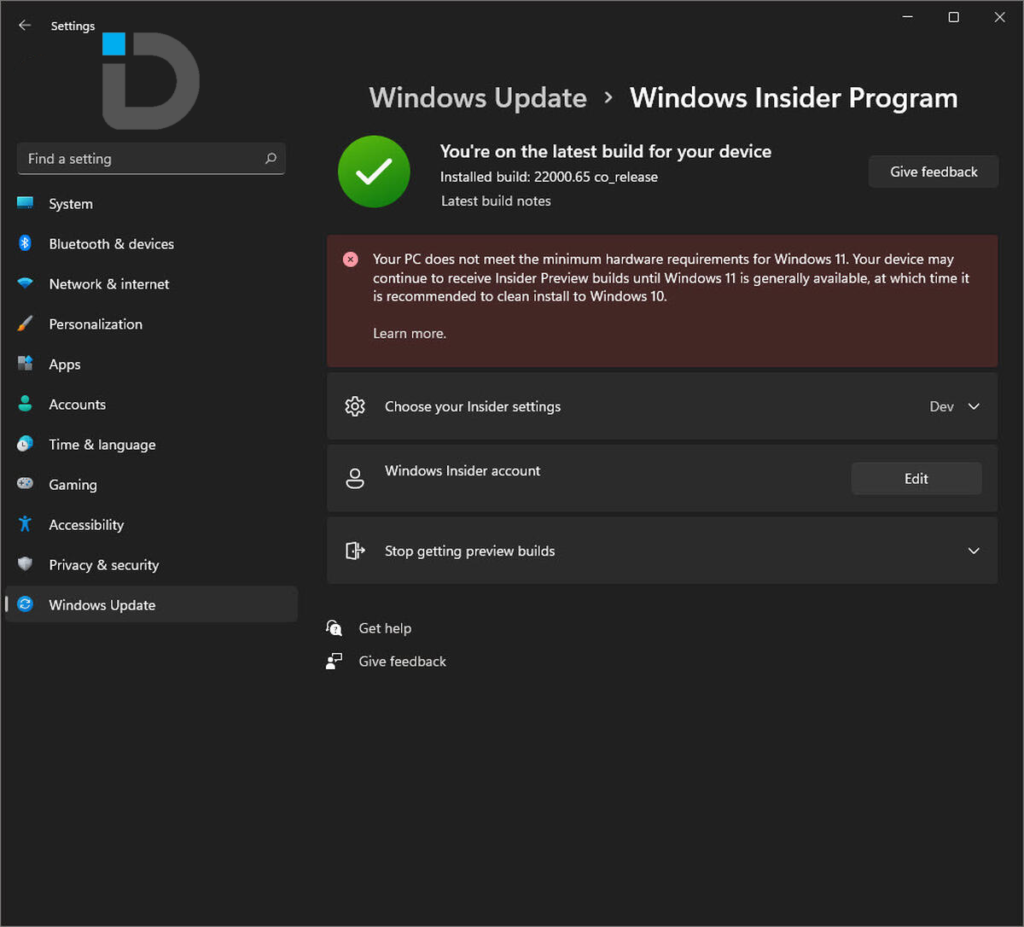Close the Settings window

tap(999, 17)
